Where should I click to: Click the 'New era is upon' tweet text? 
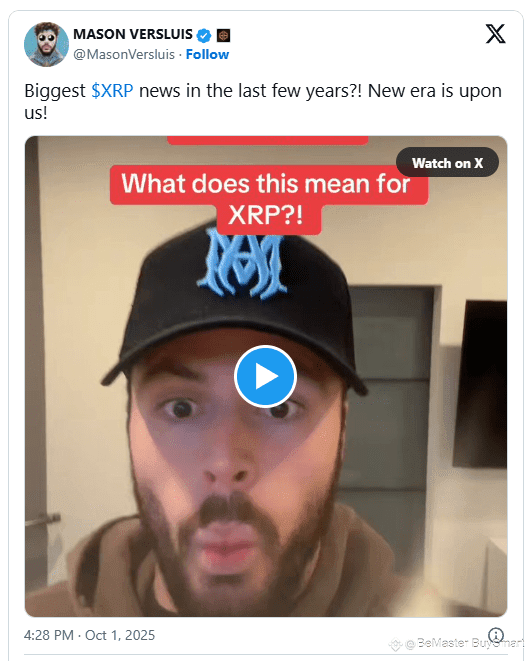click(435, 91)
